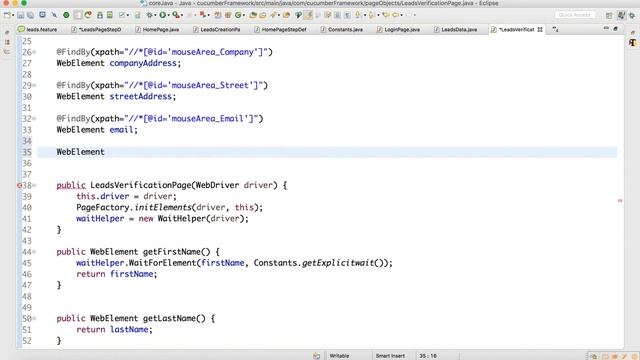Click the green circle toolbar icon
The width and height of the screenshot is (640, 360).
66,15
